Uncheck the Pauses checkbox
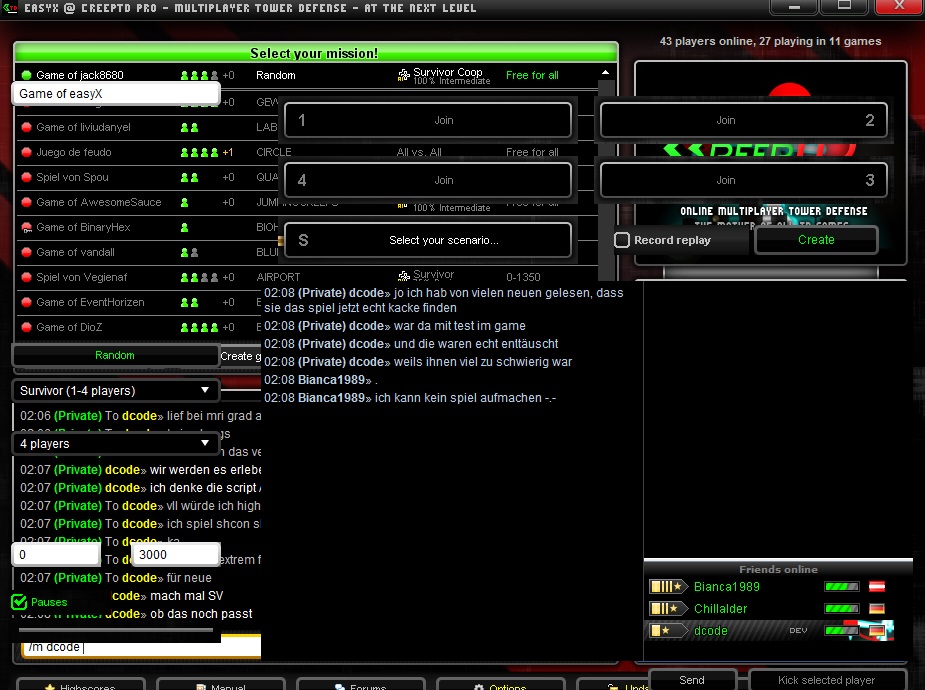925x690 pixels. pyautogui.click(x=19, y=602)
